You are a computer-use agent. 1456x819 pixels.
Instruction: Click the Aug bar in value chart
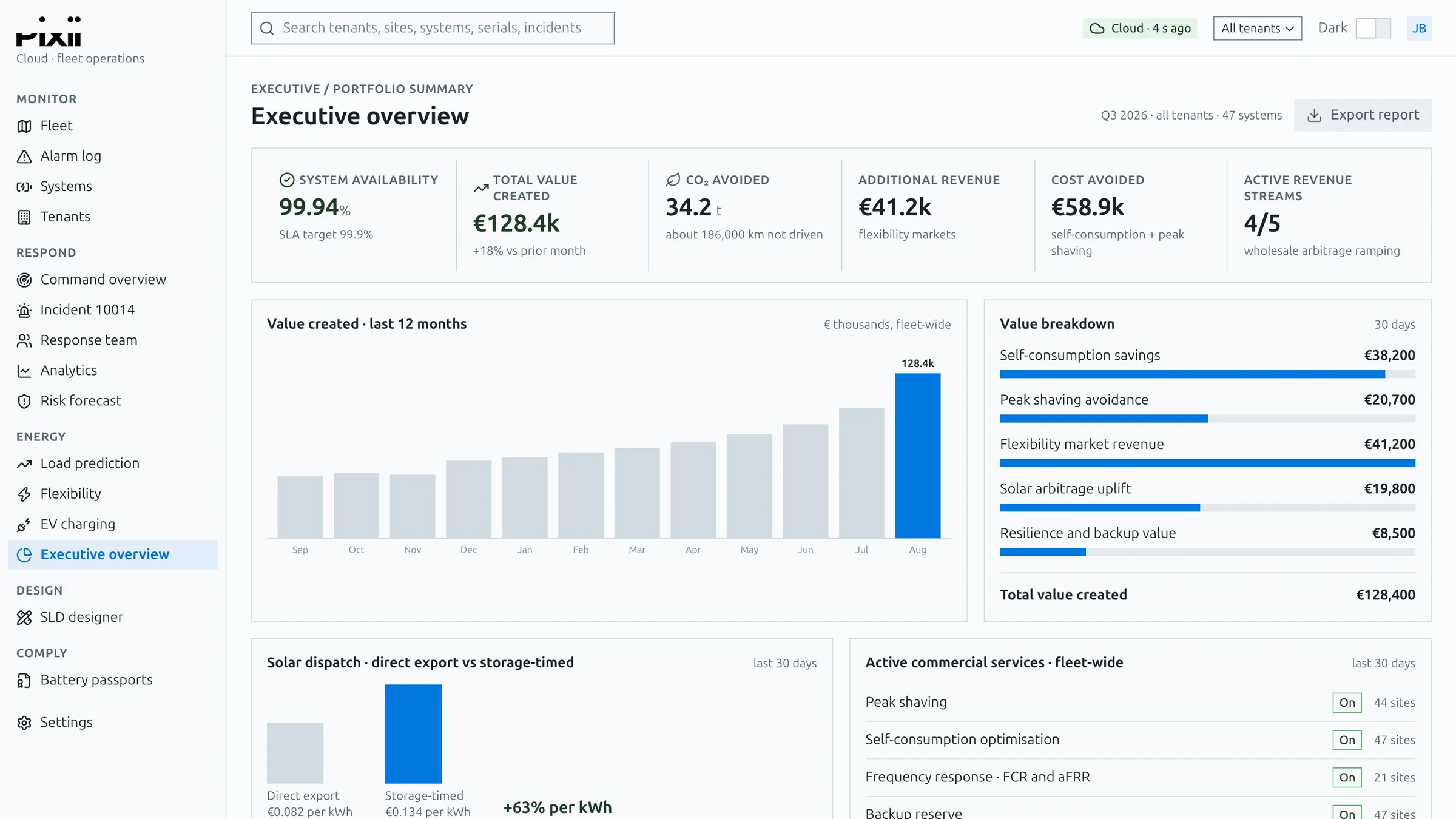click(918, 456)
